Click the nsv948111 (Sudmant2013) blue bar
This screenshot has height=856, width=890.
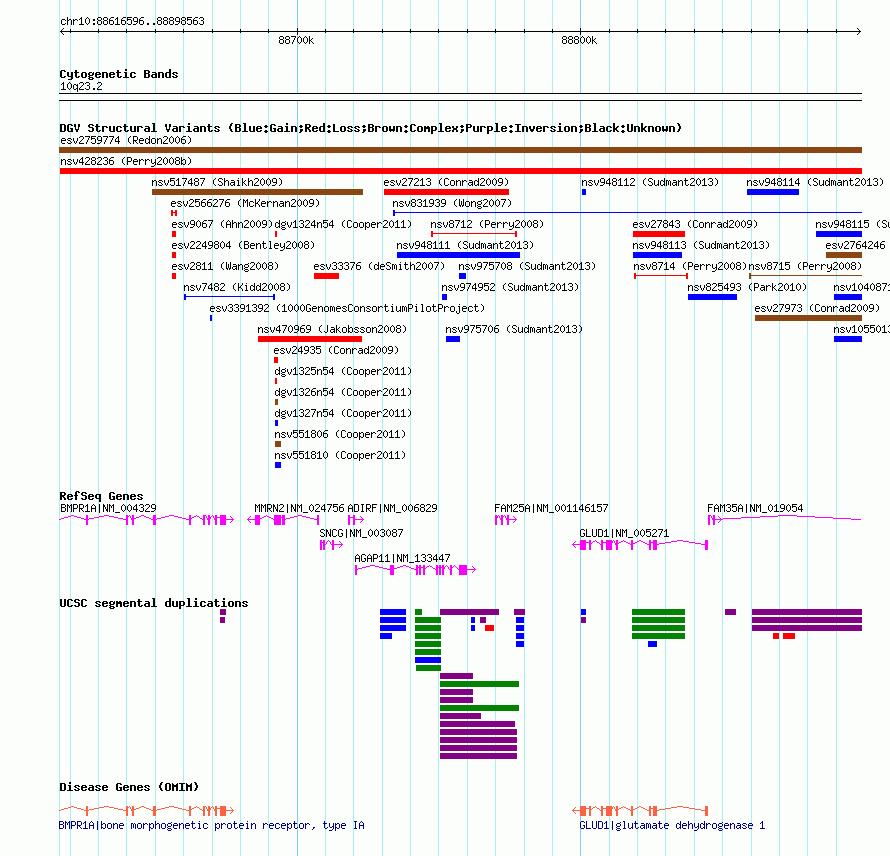pyautogui.click(x=459, y=255)
